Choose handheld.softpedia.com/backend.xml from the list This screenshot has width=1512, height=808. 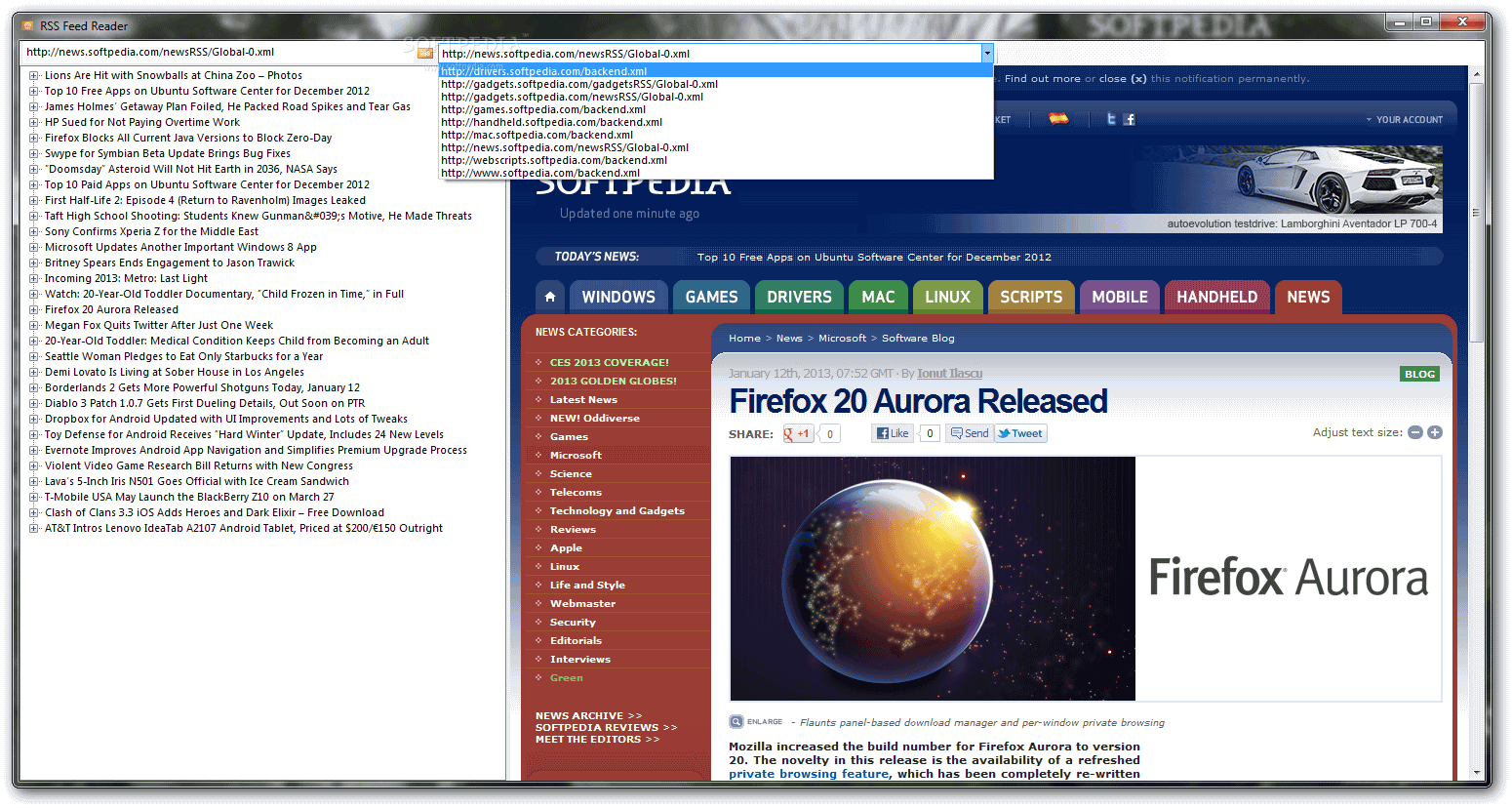[x=716, y=122]
